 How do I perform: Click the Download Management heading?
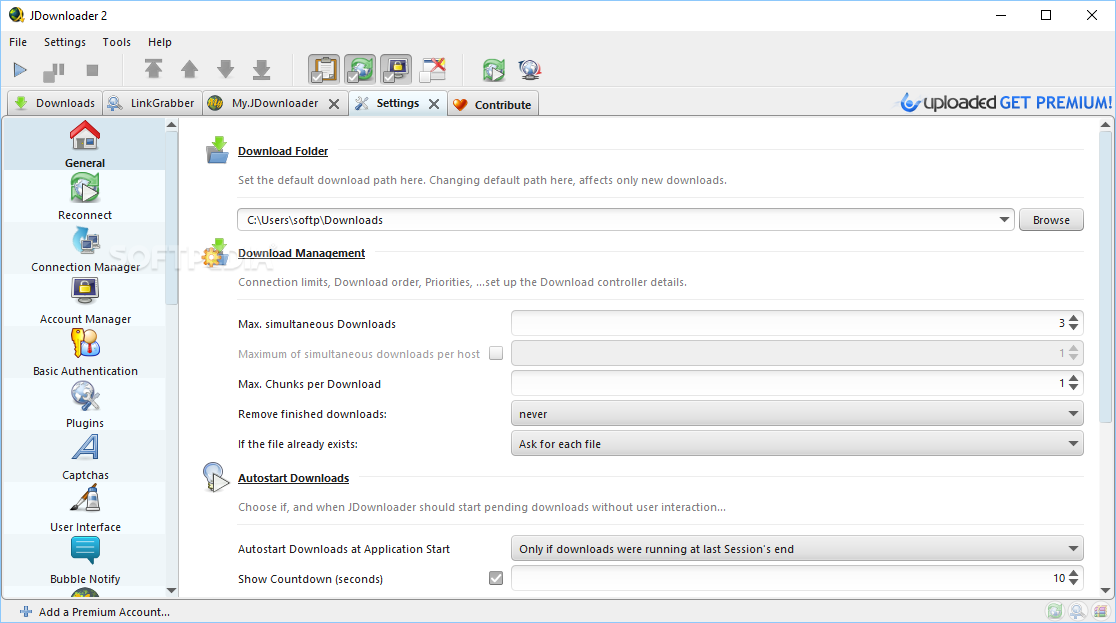click(302, 253)
